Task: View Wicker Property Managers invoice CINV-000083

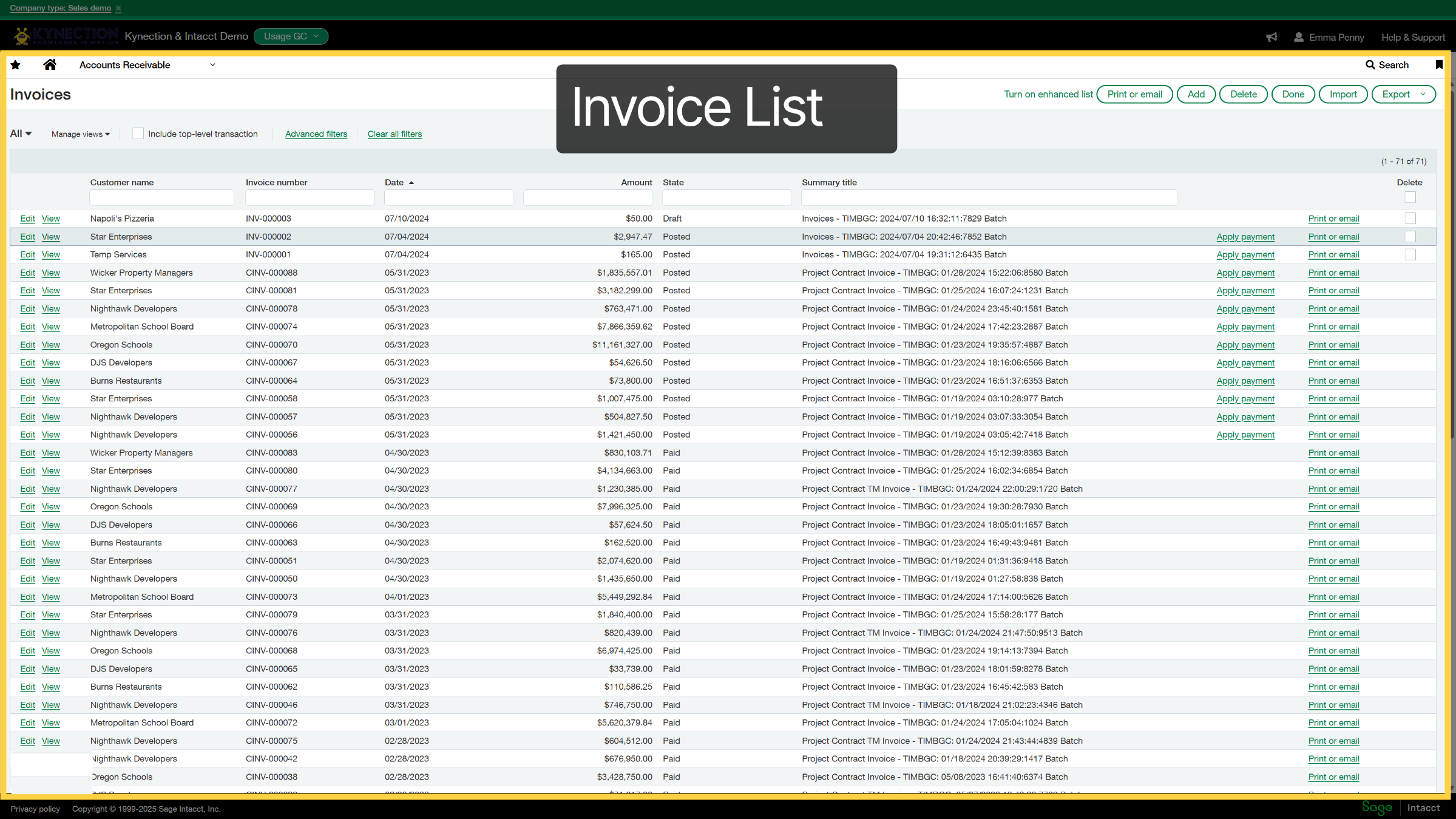Action: (x=51, y=453)
